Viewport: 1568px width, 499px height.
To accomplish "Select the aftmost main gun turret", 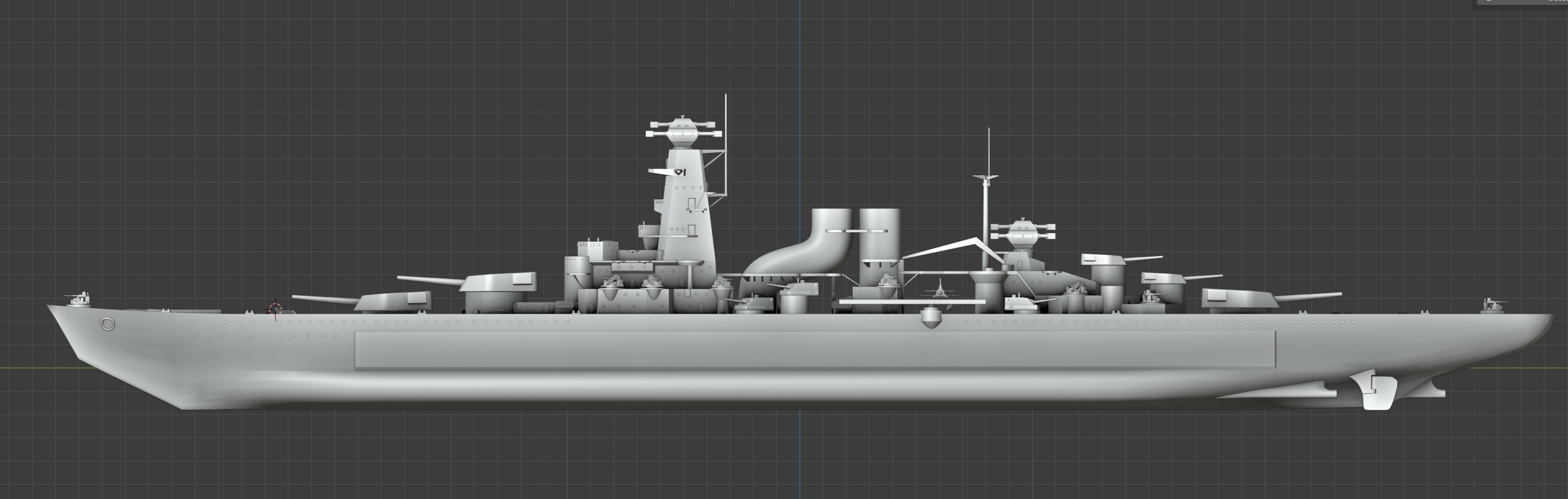I will coord(1239,299).
